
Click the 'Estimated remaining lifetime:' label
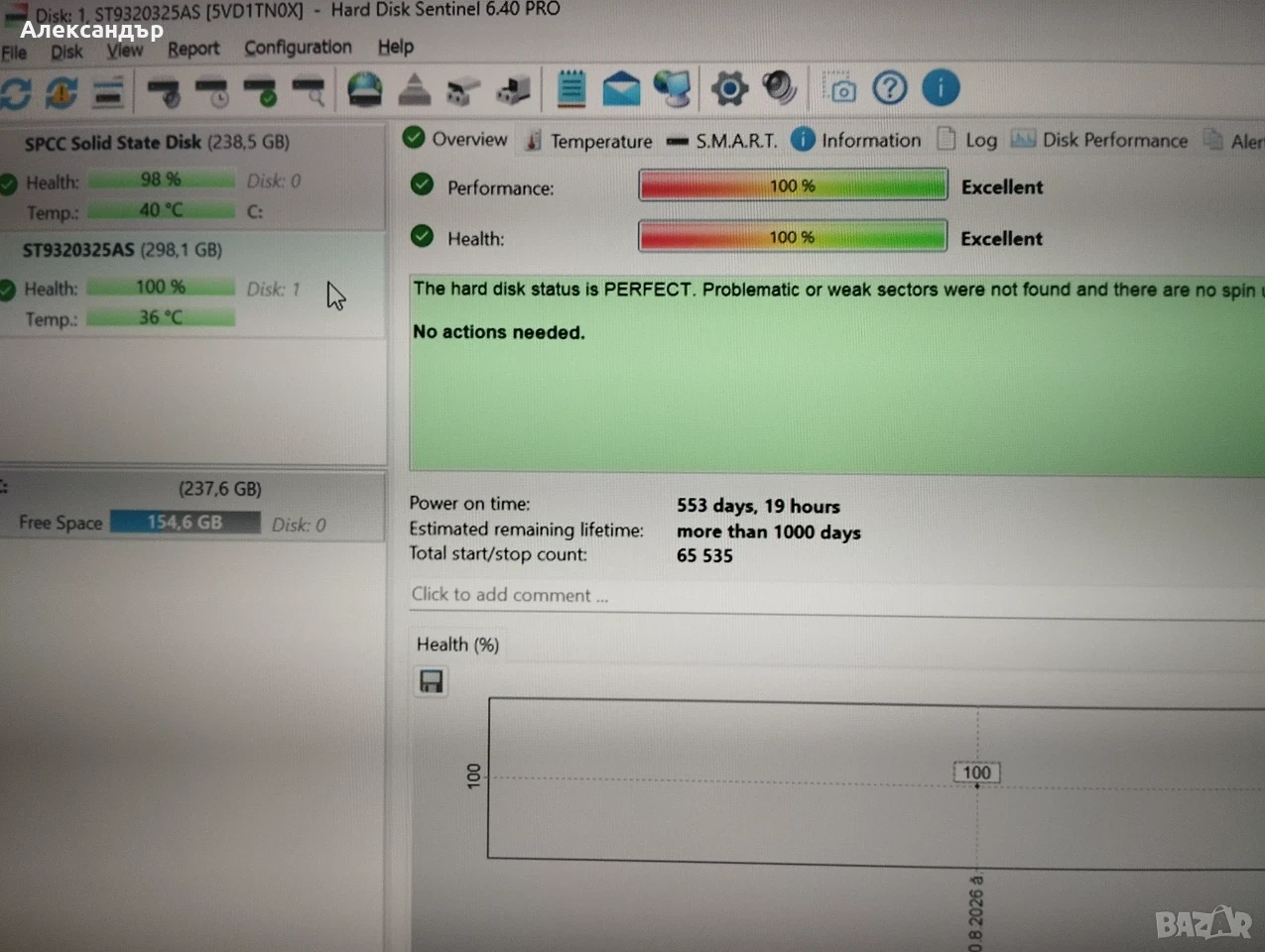[526, 530]
